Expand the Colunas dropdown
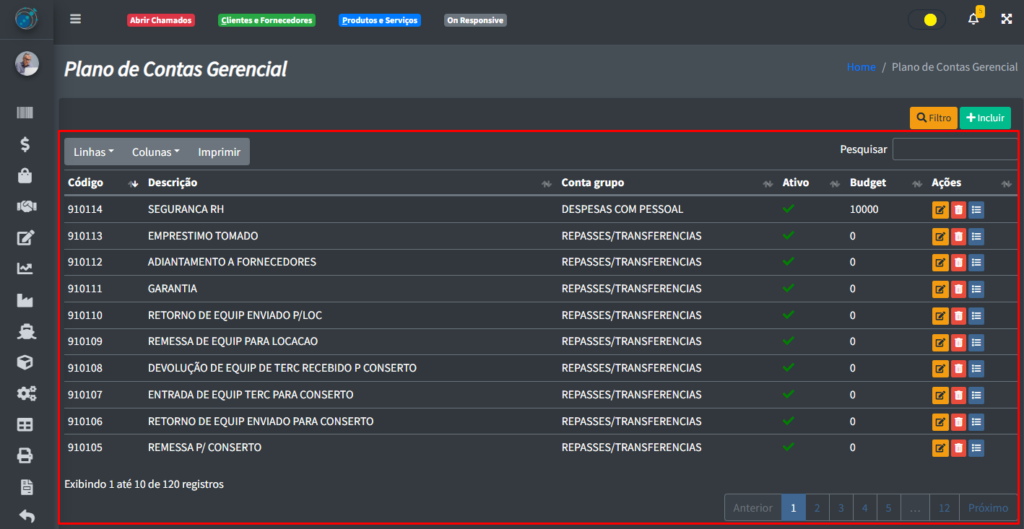The image size is (1024, 529). point(155,152)
